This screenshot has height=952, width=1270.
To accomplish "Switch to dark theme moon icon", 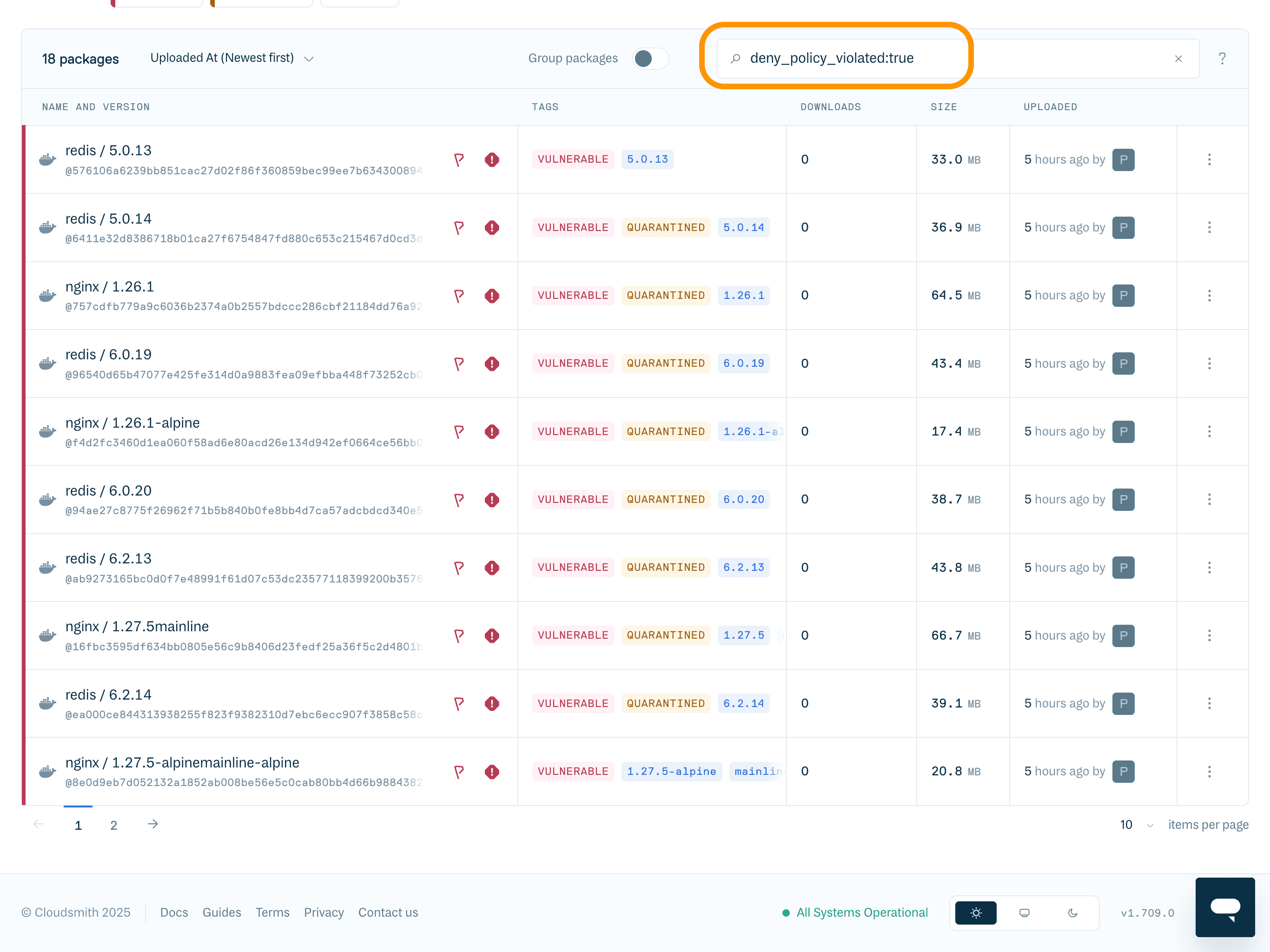I will (1072, 912).
